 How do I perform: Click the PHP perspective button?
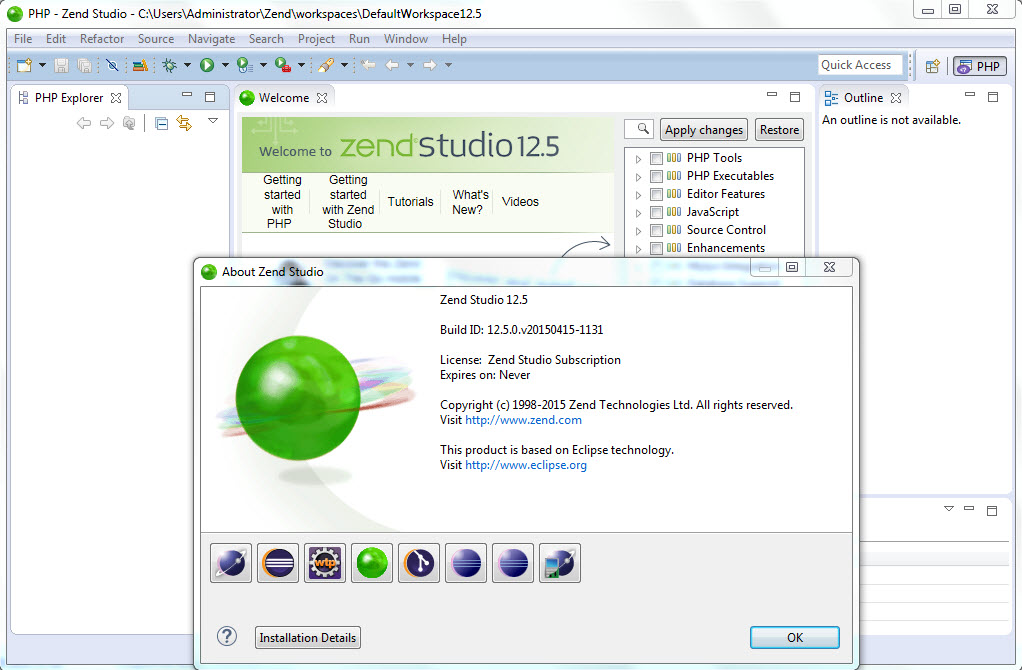pos(980,66)
